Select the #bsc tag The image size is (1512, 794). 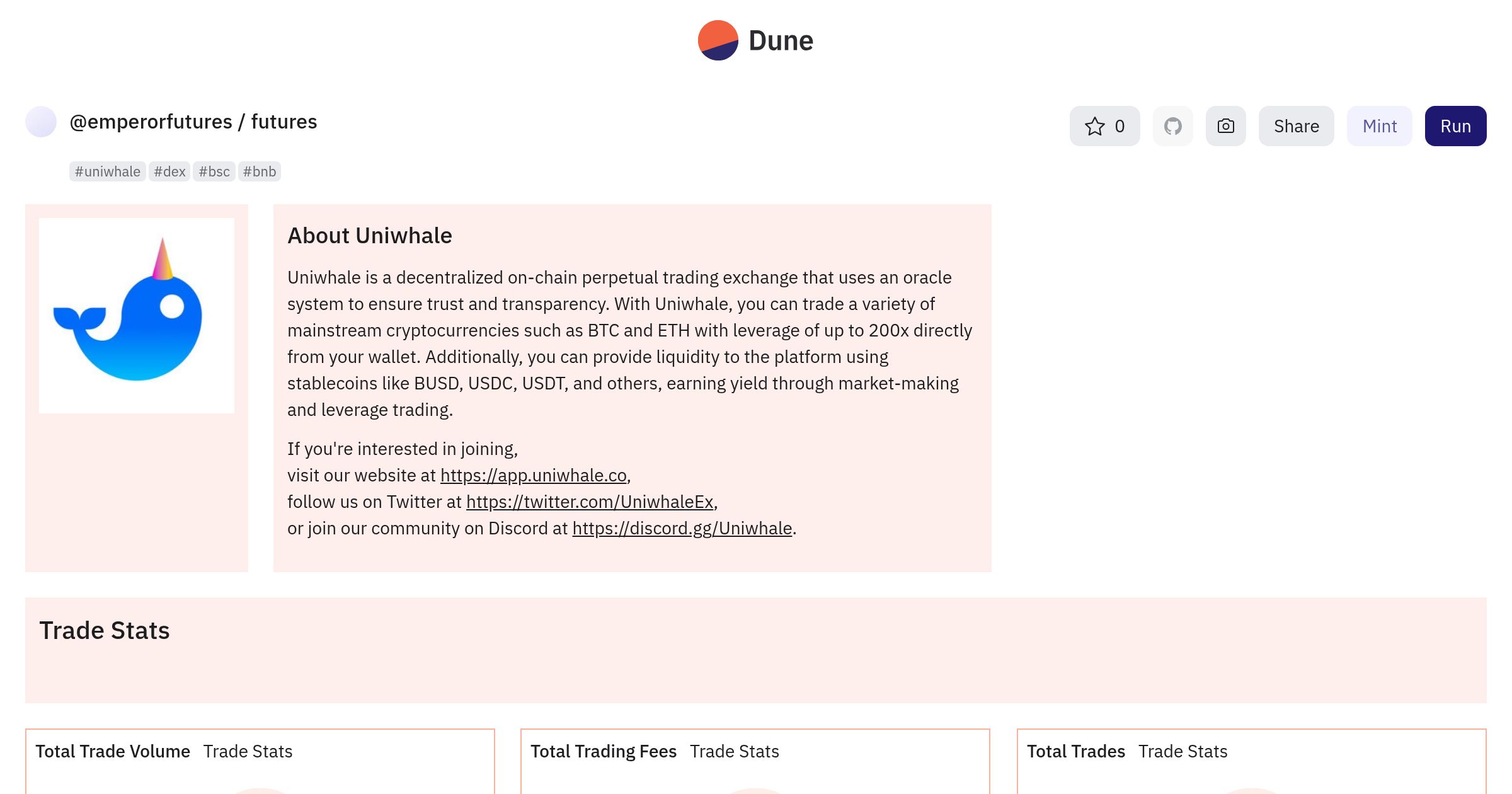pos(214,171)
